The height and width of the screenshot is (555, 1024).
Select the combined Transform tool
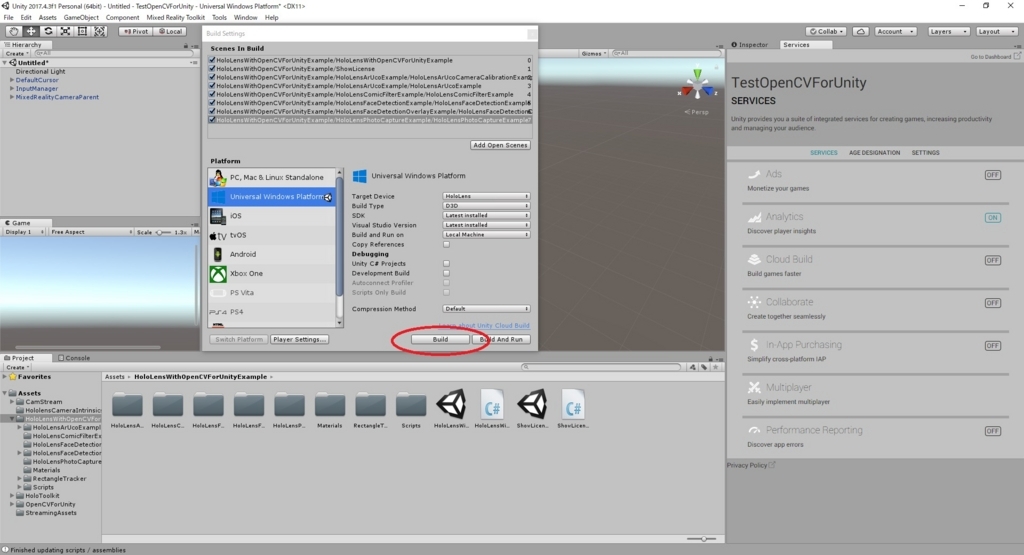coord(99,31)
